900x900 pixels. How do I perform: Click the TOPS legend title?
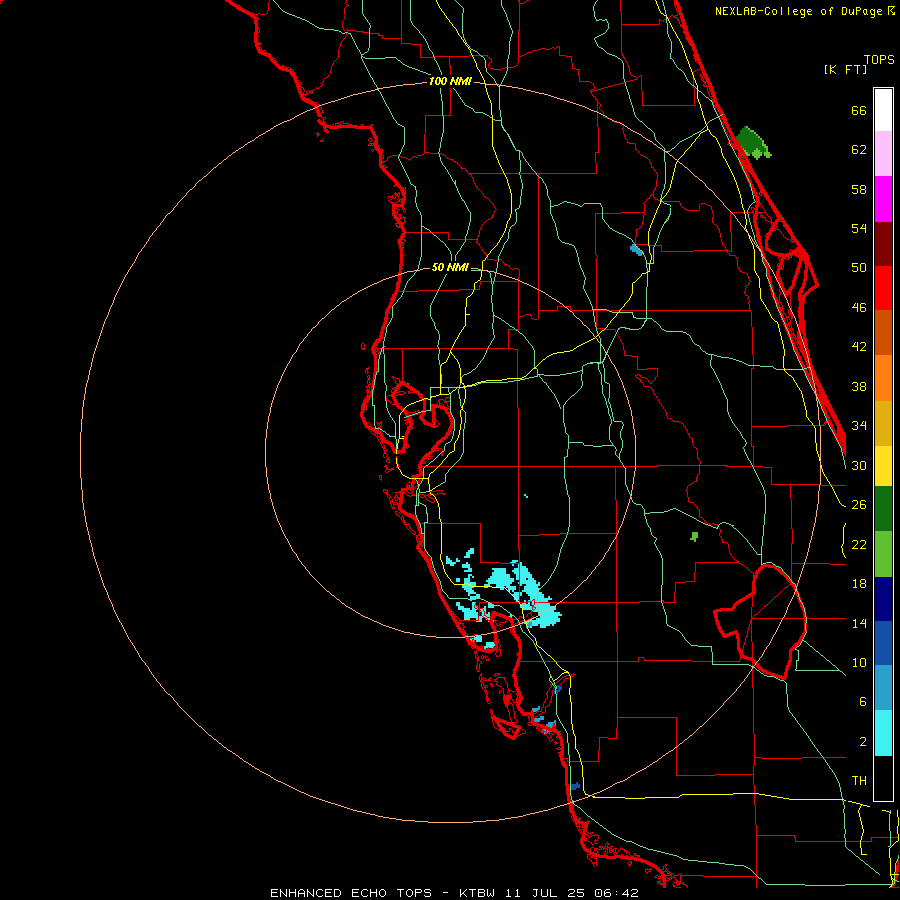[x=879, y=59]
